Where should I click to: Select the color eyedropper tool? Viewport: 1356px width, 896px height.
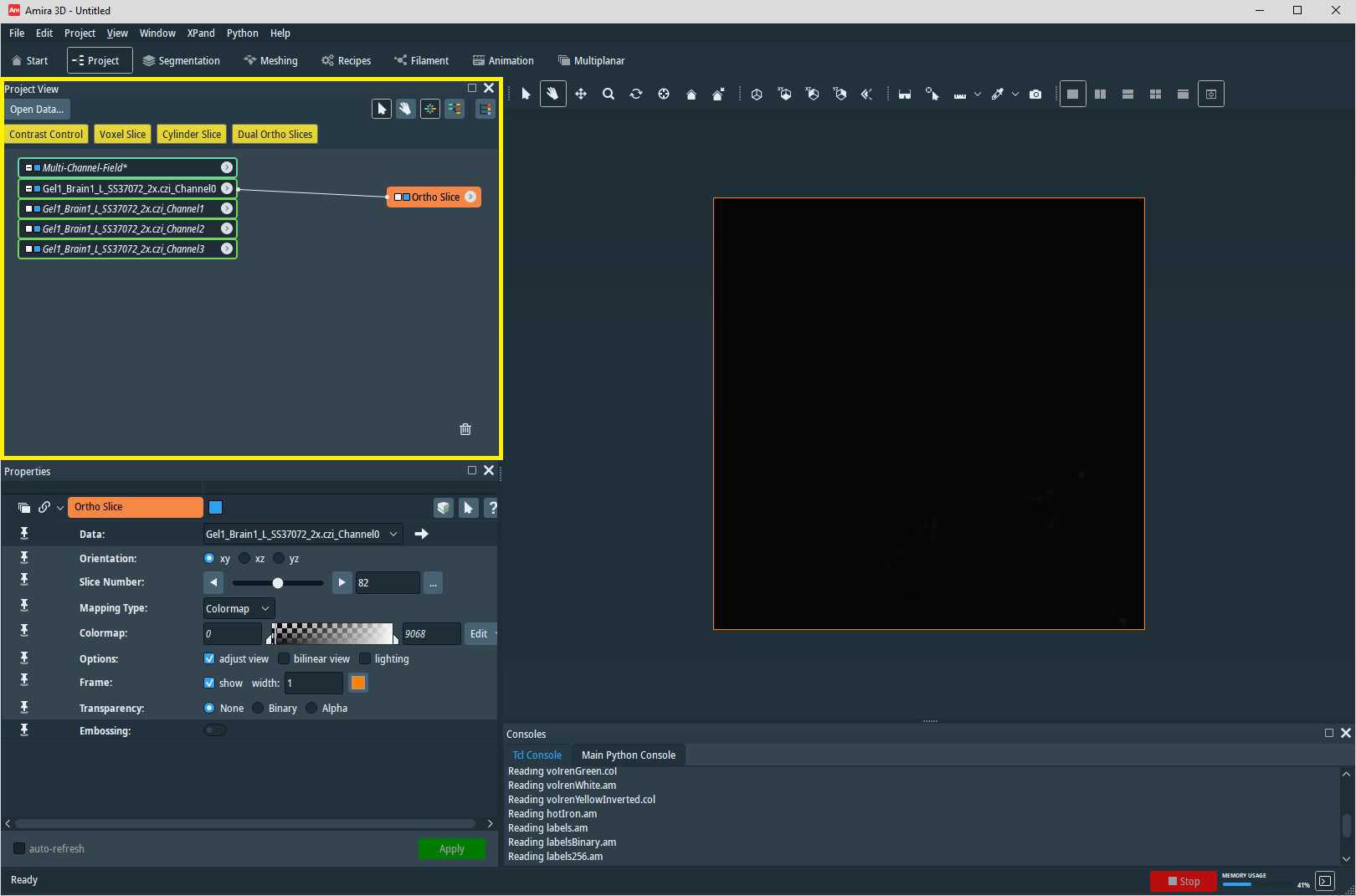coord(998,95)
